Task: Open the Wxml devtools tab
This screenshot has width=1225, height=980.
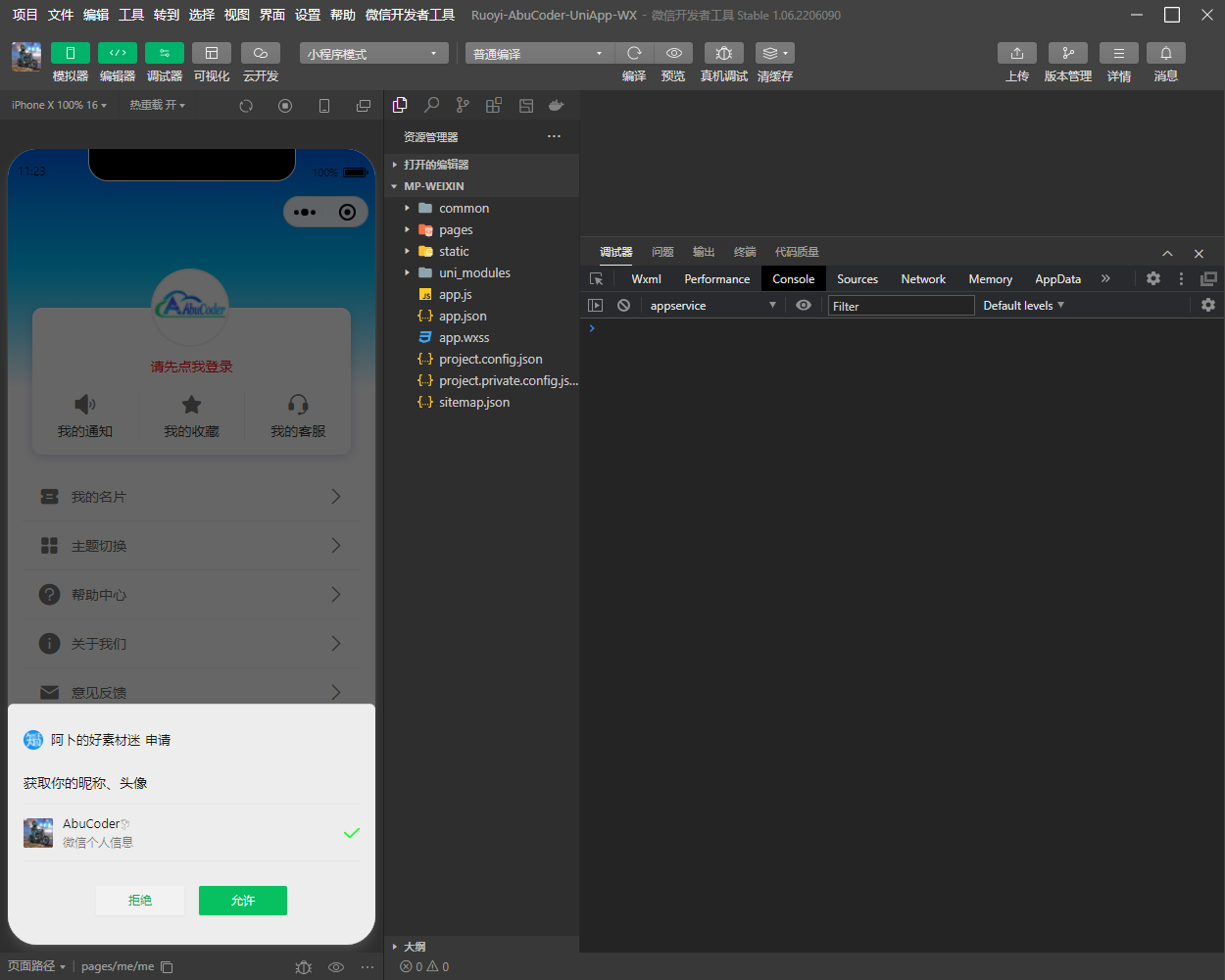Action: [646, 278]
